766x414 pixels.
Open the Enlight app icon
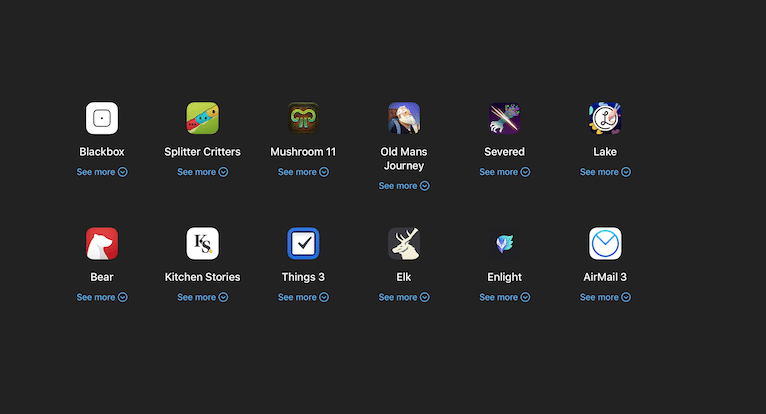click(504, 243)
